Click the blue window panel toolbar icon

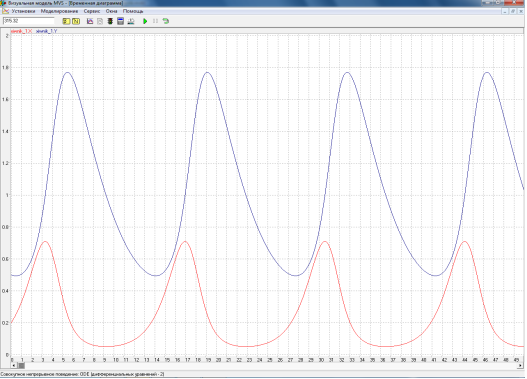[x=120, y=21]
